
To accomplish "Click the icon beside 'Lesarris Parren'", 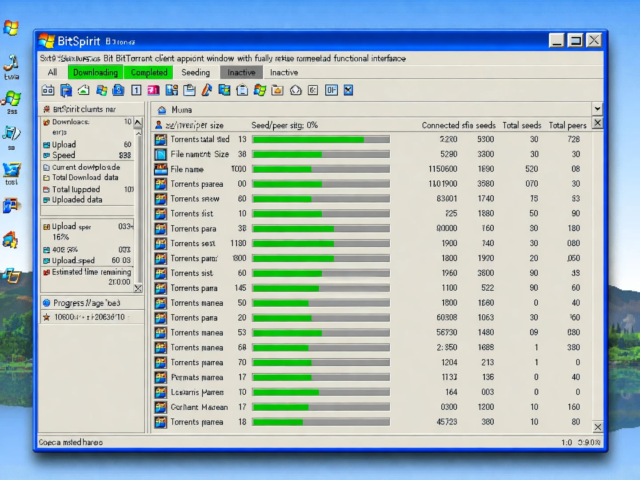I will pos(160,392).
